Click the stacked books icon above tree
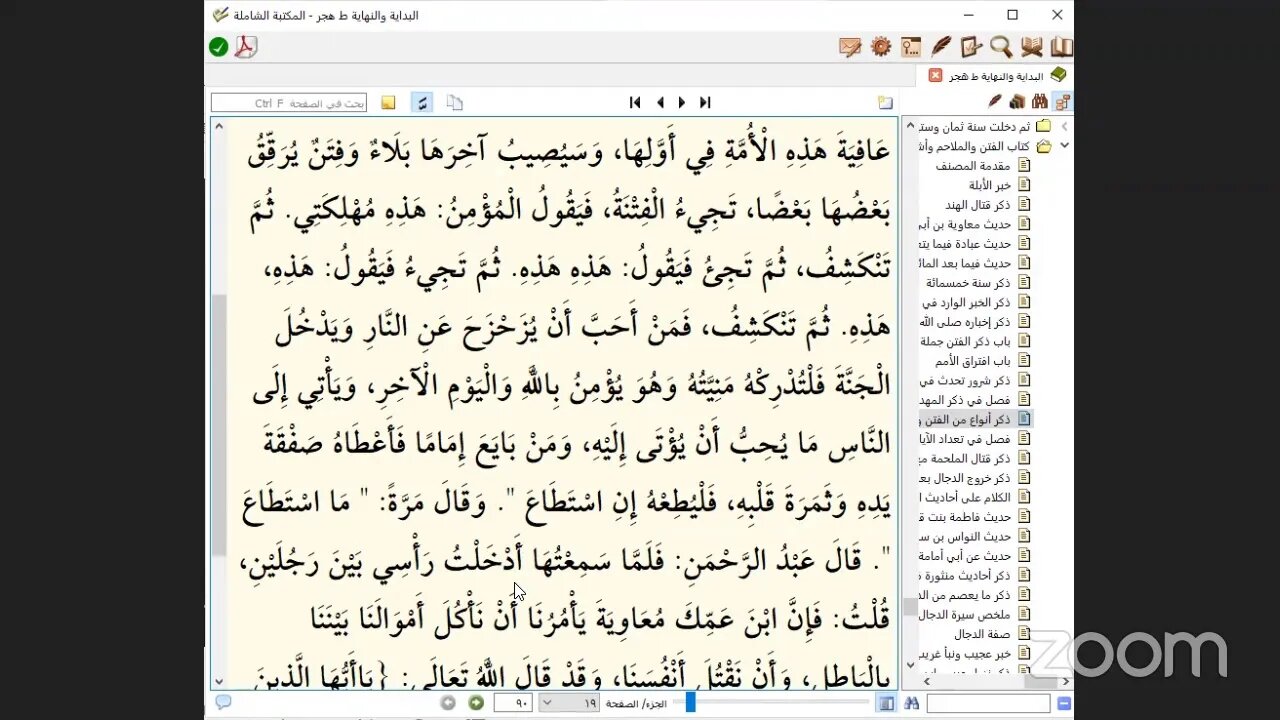Image resolution: width=1280 pixels, height=720 pixels. coord(1017,101)
